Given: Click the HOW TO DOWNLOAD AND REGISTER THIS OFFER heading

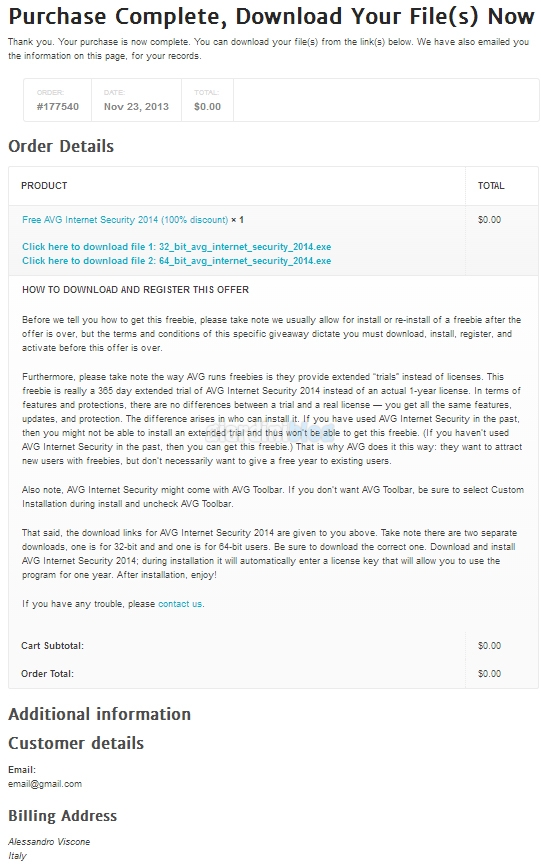Looking at the screenshot, I should (135, 290).
